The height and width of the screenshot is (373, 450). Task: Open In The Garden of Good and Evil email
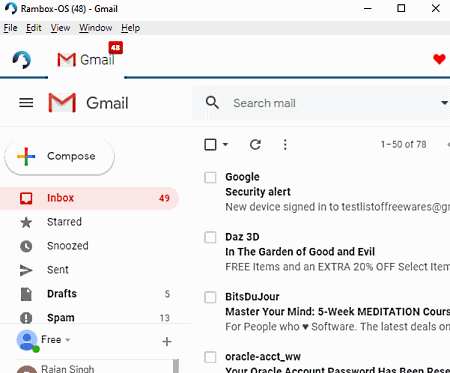point(300,252)
